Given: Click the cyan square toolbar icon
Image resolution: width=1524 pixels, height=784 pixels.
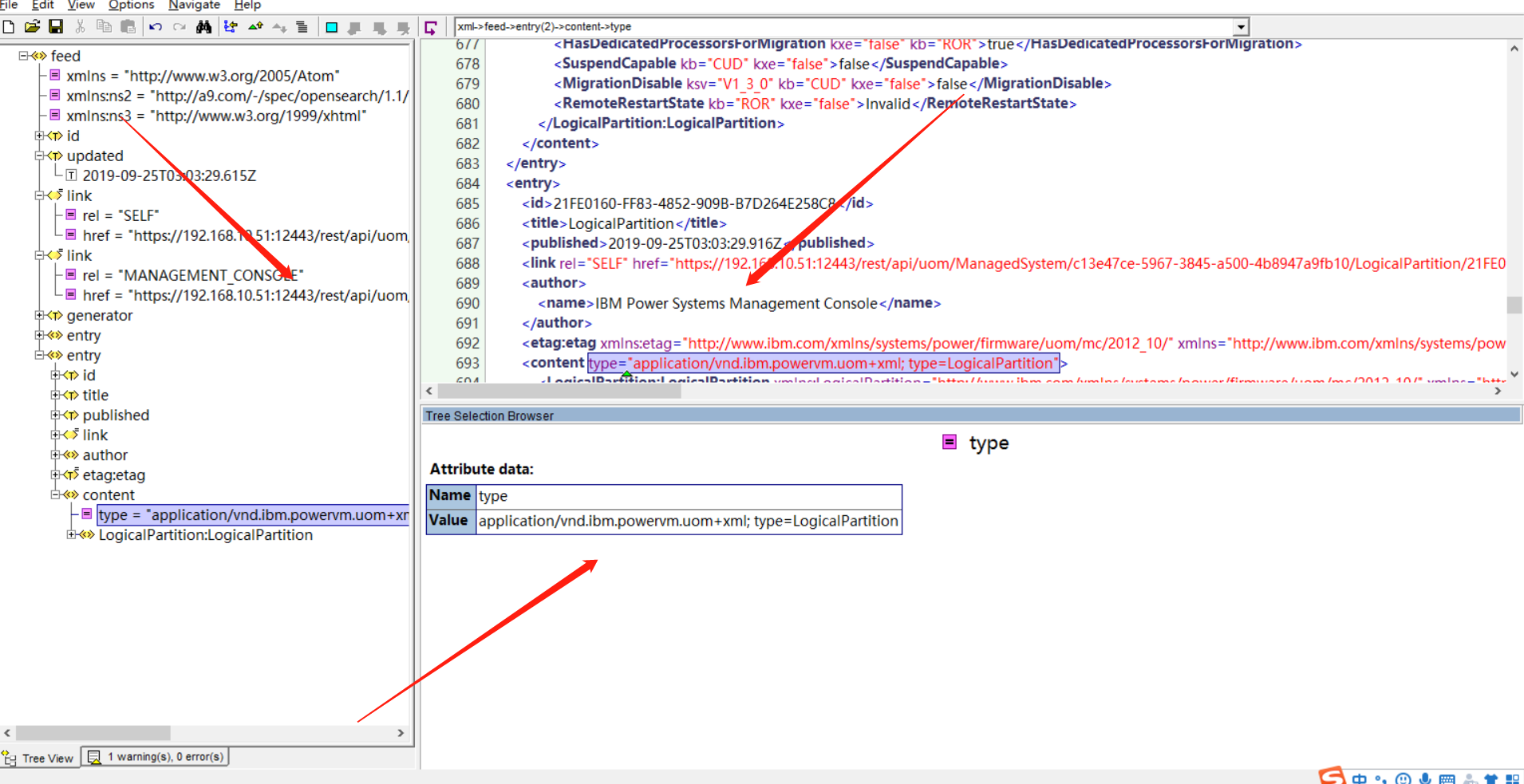Looking at the screenshot, I should click(331, 28).
